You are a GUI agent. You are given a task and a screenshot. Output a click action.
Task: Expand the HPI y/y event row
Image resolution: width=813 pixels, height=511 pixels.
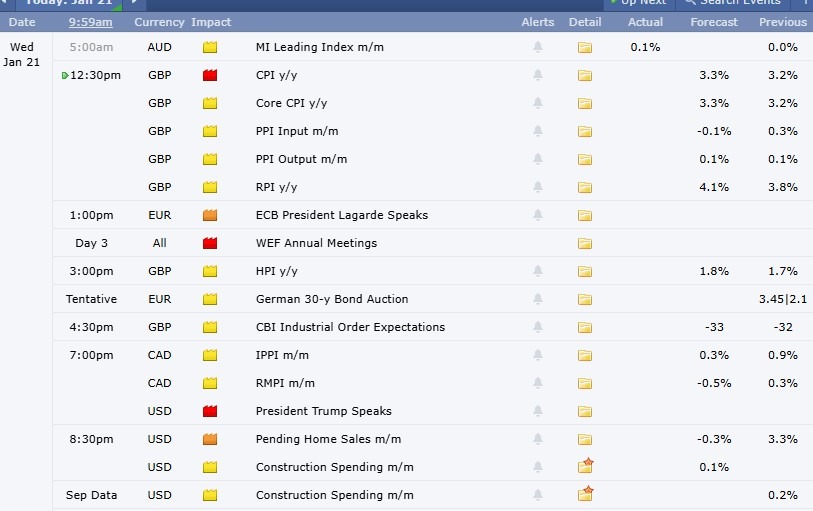[x=277, y=271]
